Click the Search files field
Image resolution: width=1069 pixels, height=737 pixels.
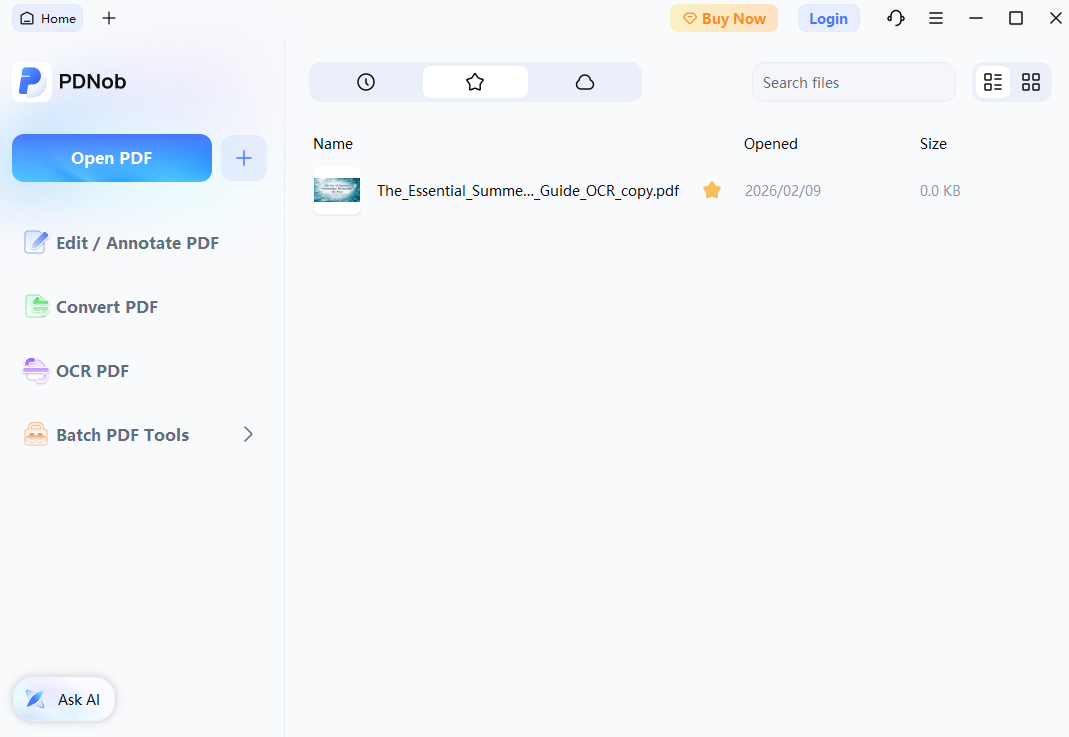854,82
